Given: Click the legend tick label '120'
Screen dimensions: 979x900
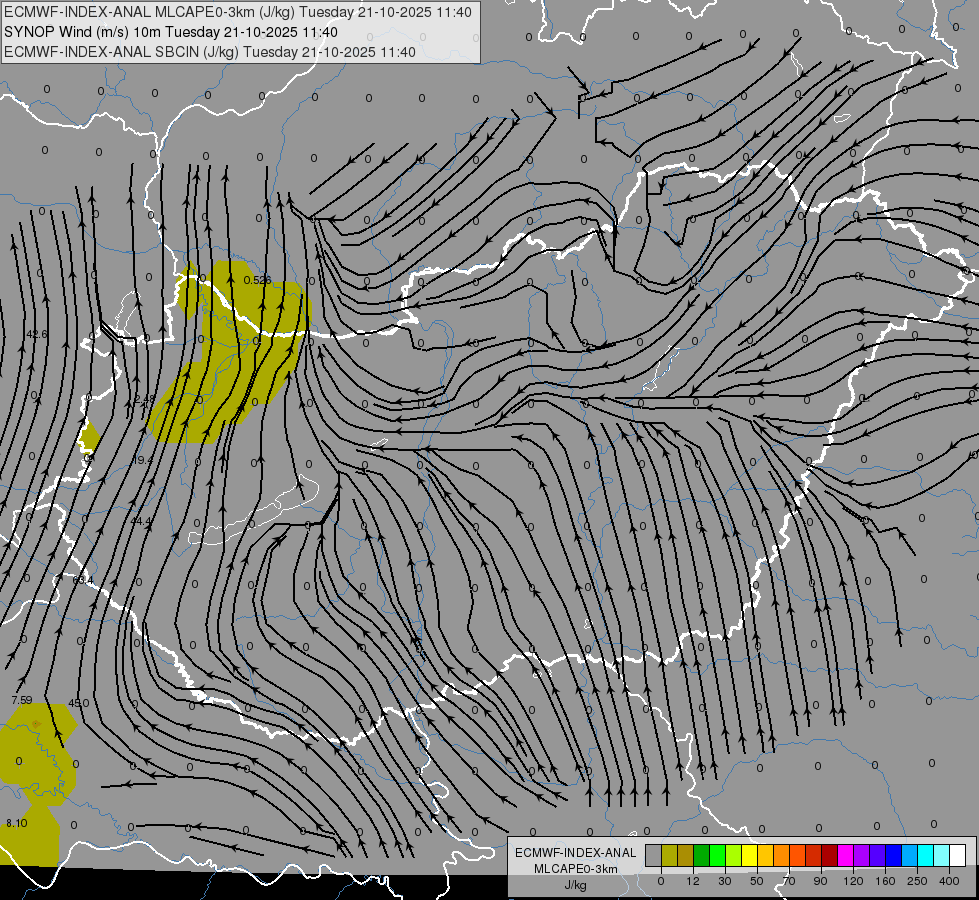Looking at the screenshot, I should tap(854, 881).
